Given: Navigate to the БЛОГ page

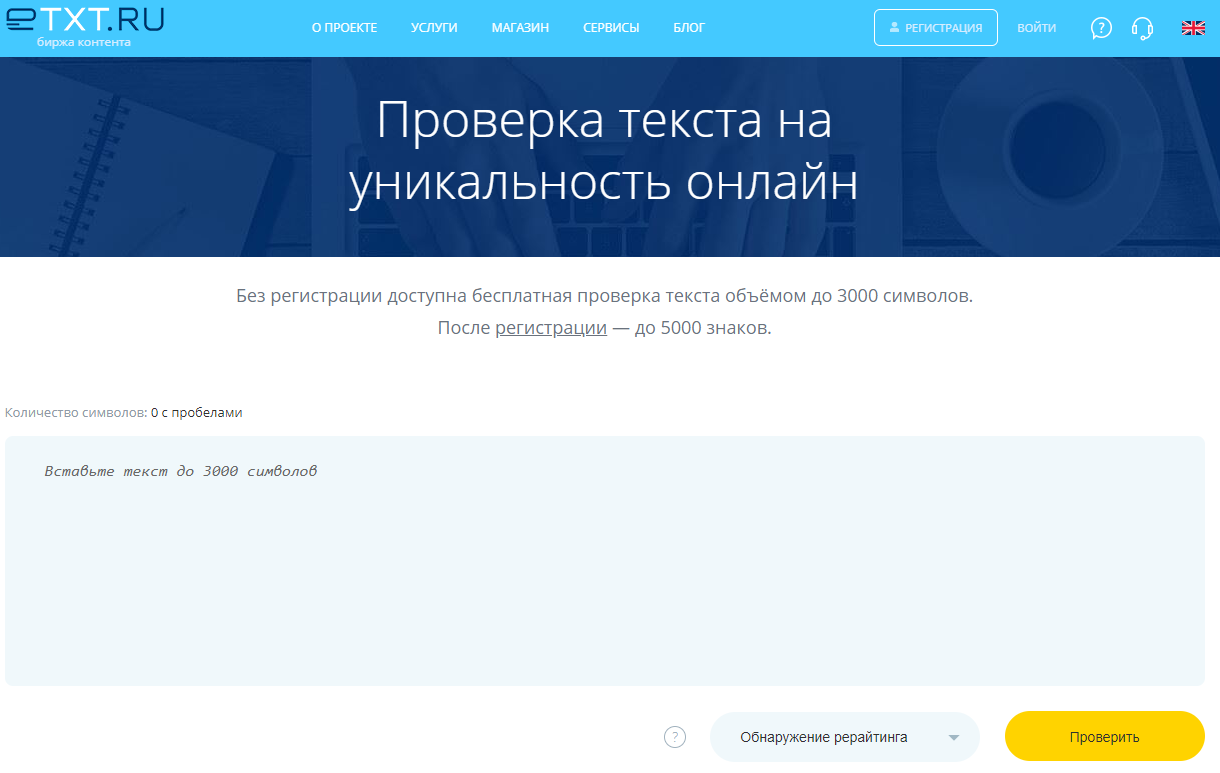Looking at the screenshot, I should click(x=689, y=28).
